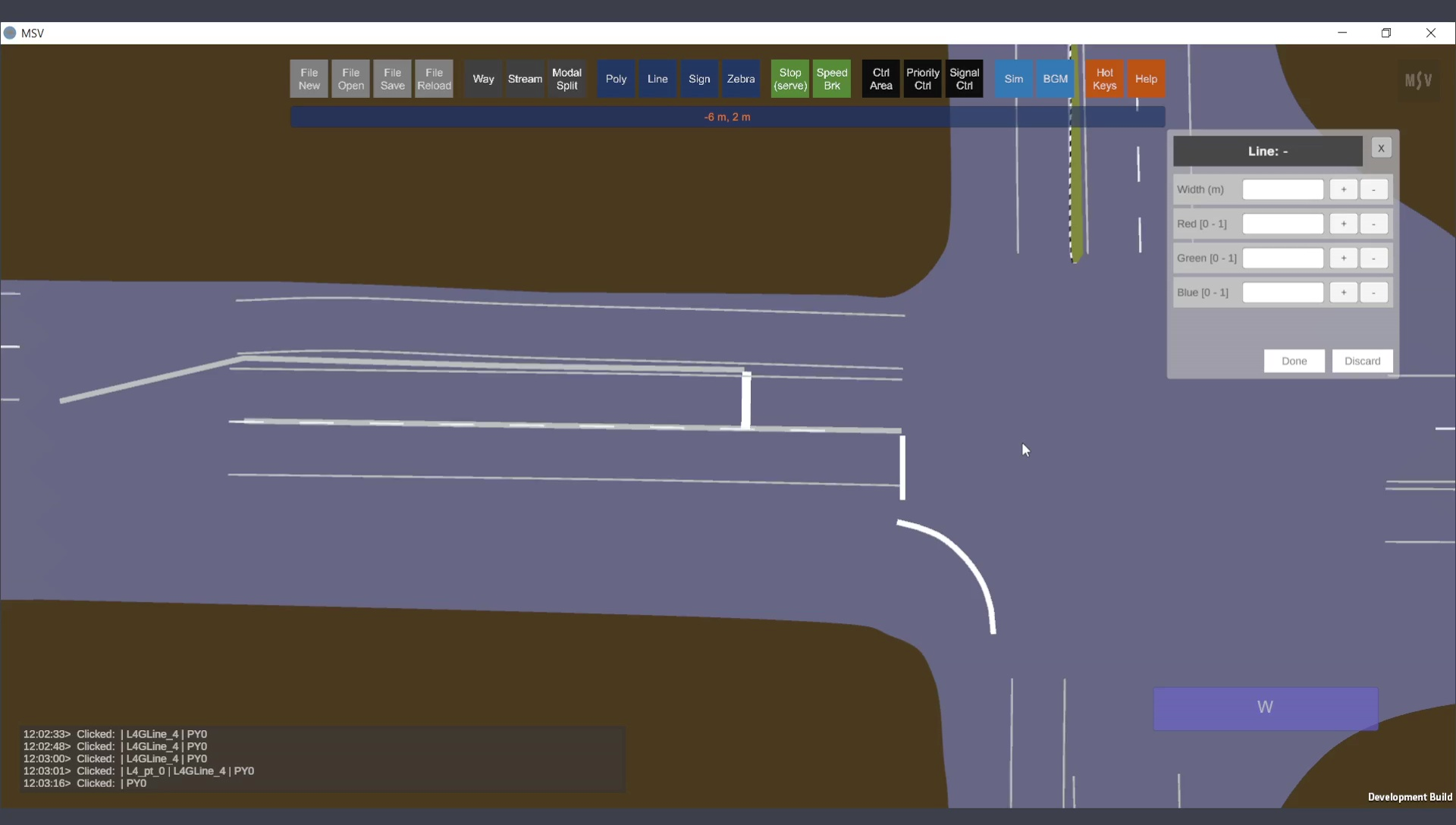The height and width of the screenshot is (825, 1456).
Task: Select the Poly drawing tool
Action: 616,79
